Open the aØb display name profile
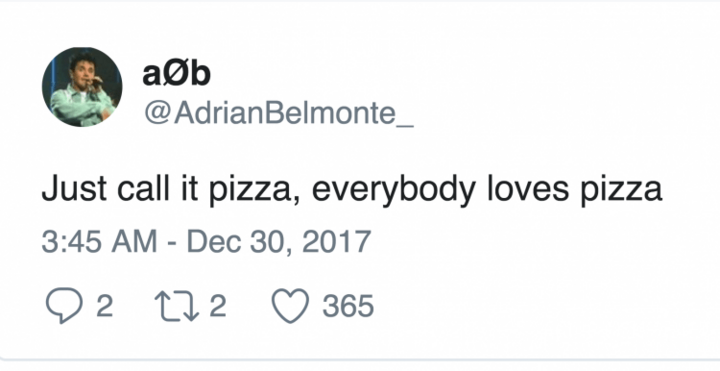The image size is (720, 371). click(176, 73)
